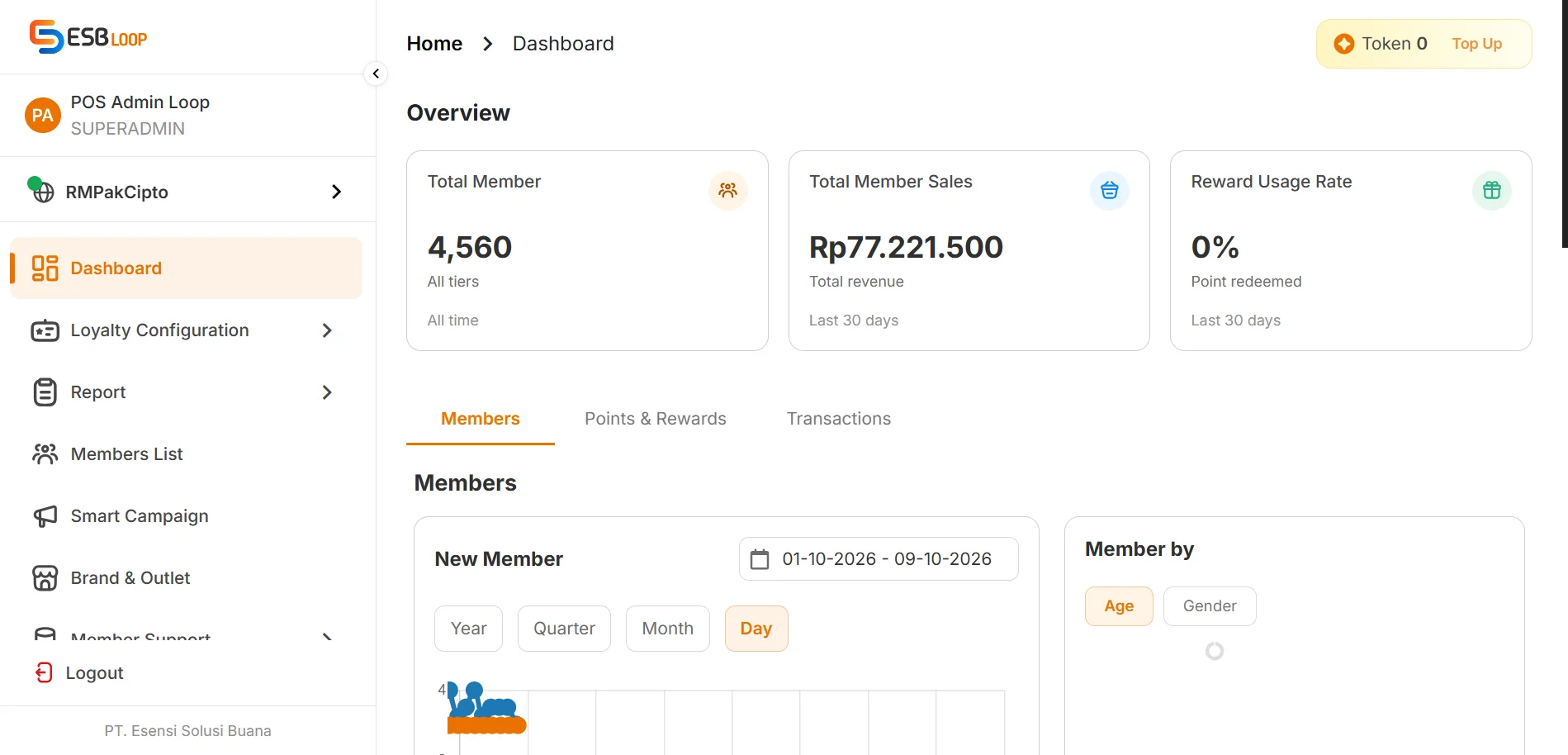Open the Points & Rewards tab
This screenshot has width=1568, height=755.
tap(656, 419)
